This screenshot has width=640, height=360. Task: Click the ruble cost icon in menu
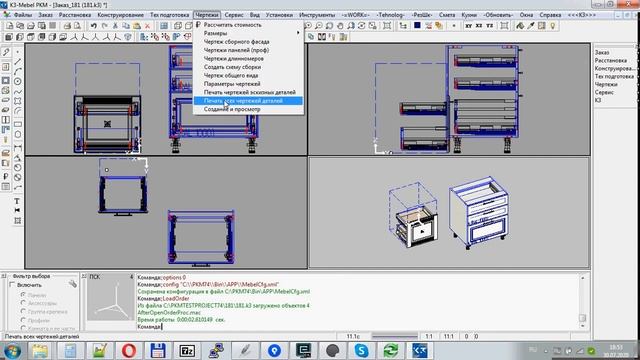point(198,24)
